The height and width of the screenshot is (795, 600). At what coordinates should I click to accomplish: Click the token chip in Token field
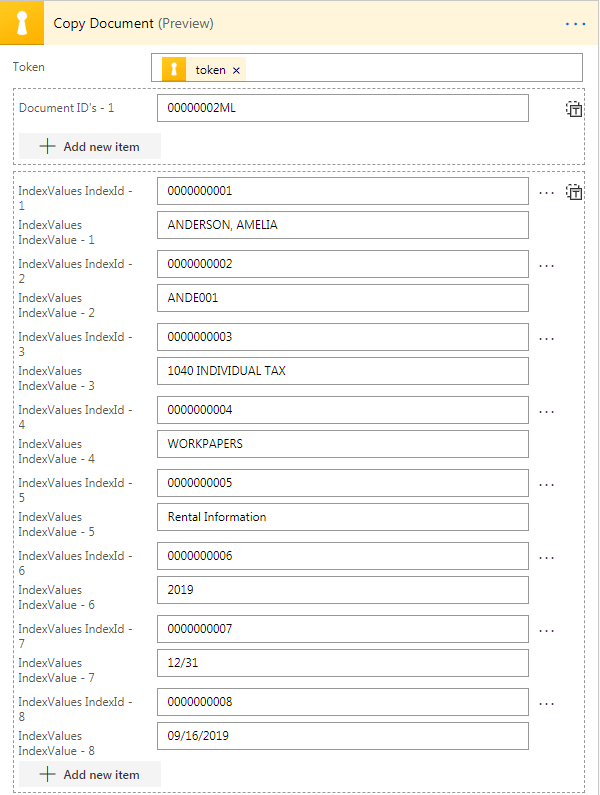coord(208,70)
